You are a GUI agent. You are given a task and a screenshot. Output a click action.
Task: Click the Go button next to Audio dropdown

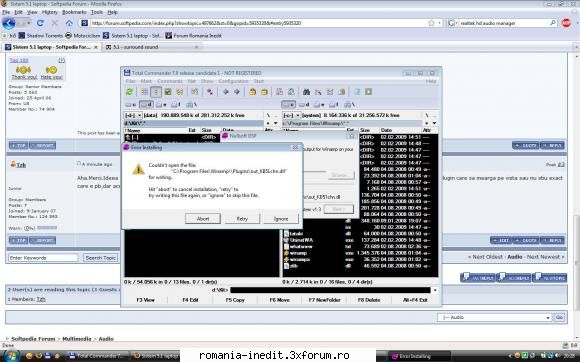559,318
